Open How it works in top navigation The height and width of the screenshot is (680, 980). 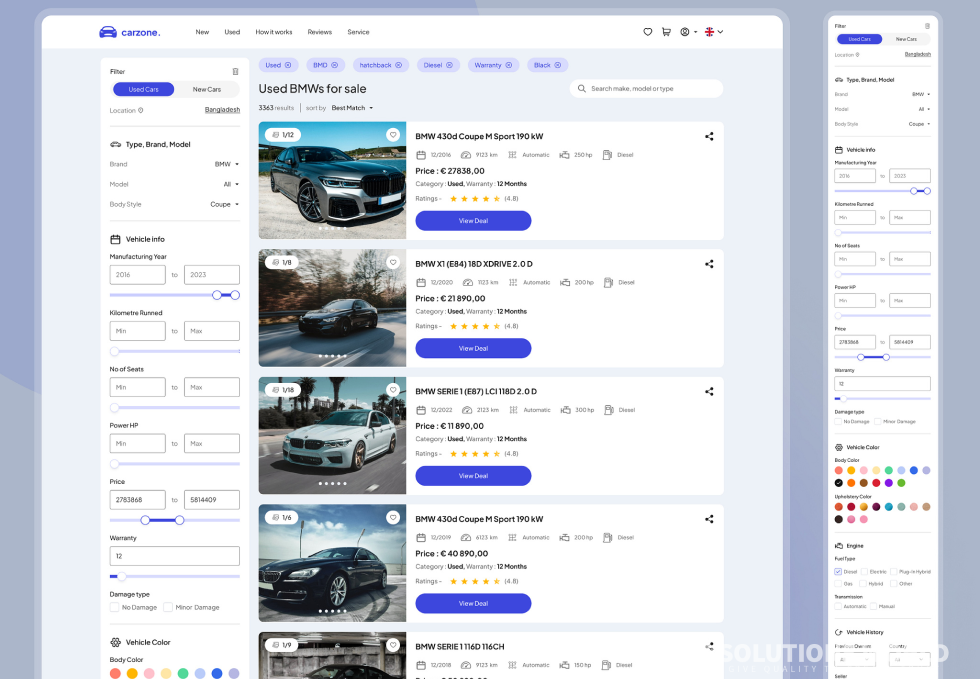pyautogui.click(x=274, y=32)
